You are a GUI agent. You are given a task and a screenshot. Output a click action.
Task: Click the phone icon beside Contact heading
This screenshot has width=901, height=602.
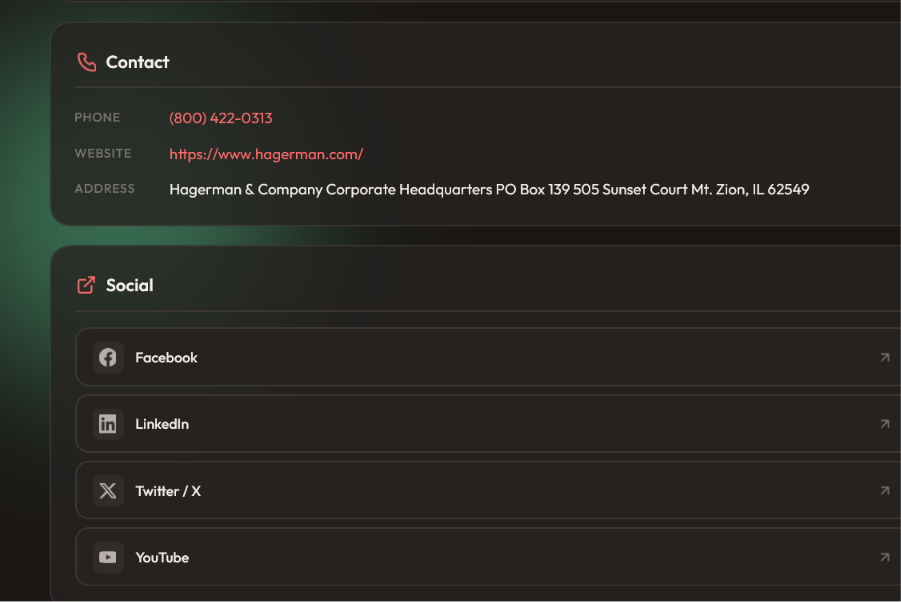(87, 62)
